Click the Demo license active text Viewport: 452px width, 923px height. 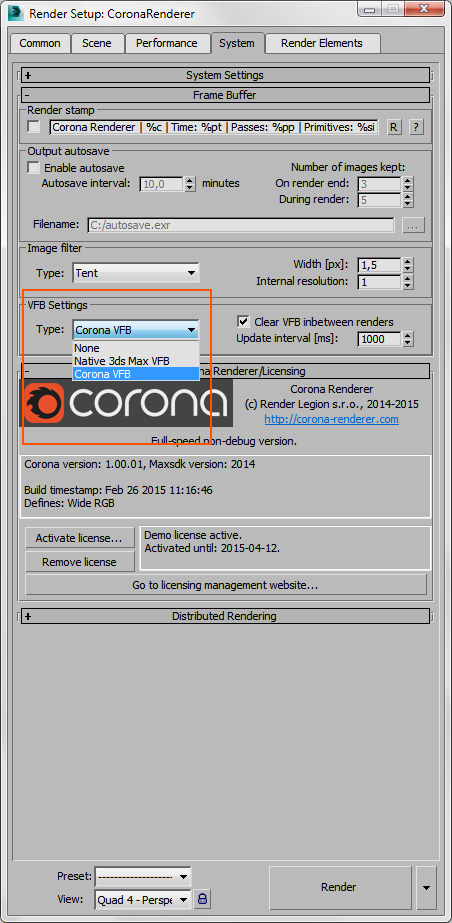(x=193, y=536)
